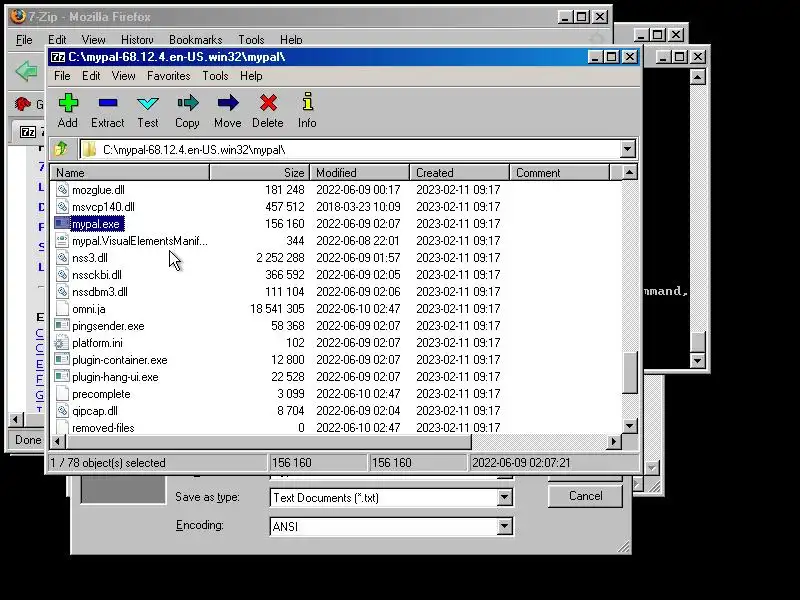Click status bar date 2022-06-09 02:07:21
Screen dimensions: 800x600
coord(520,463)
